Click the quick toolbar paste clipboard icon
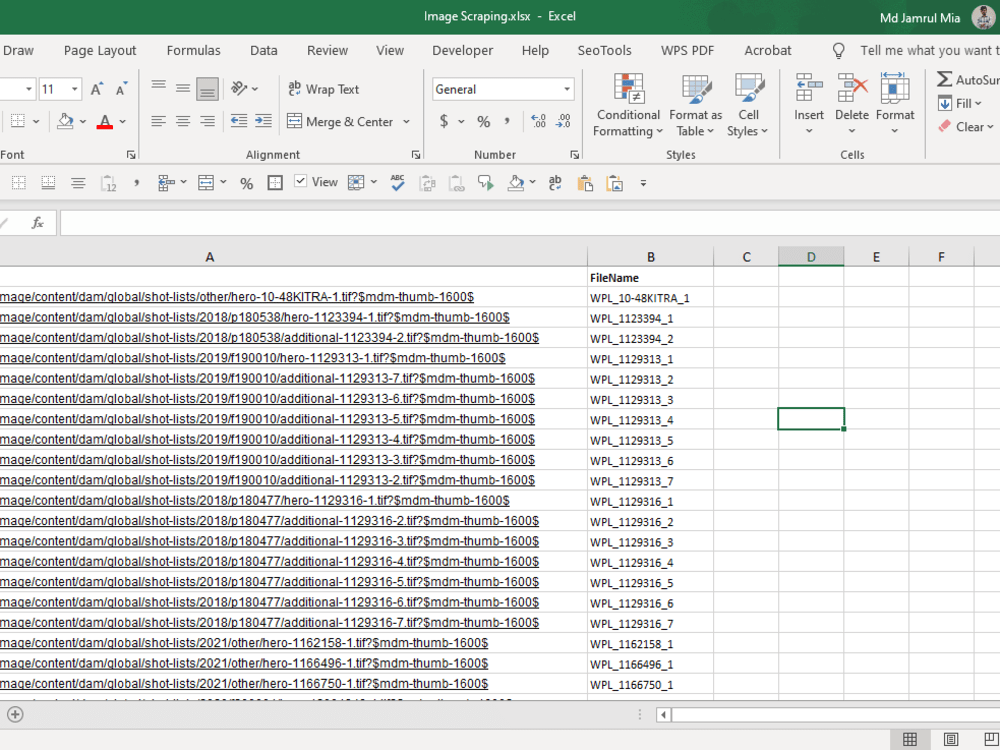 pos(585,184)
